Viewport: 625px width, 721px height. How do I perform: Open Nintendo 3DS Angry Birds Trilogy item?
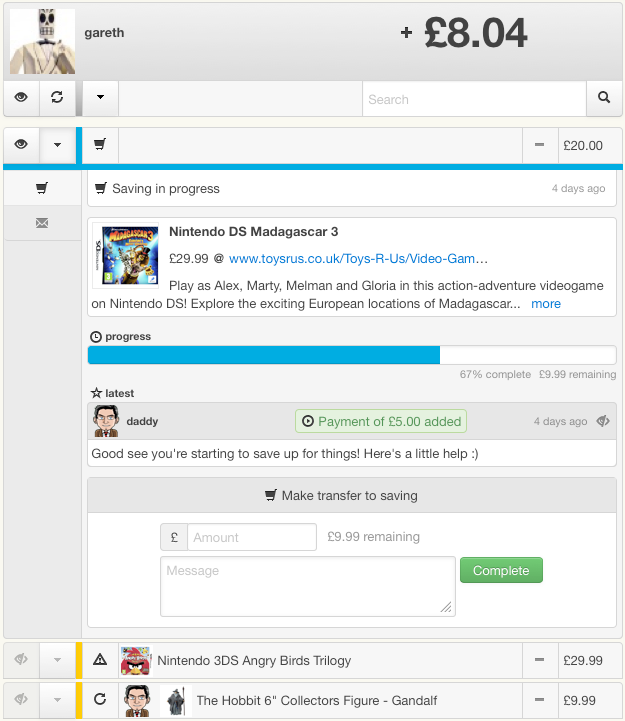click(x=254, y=661)
